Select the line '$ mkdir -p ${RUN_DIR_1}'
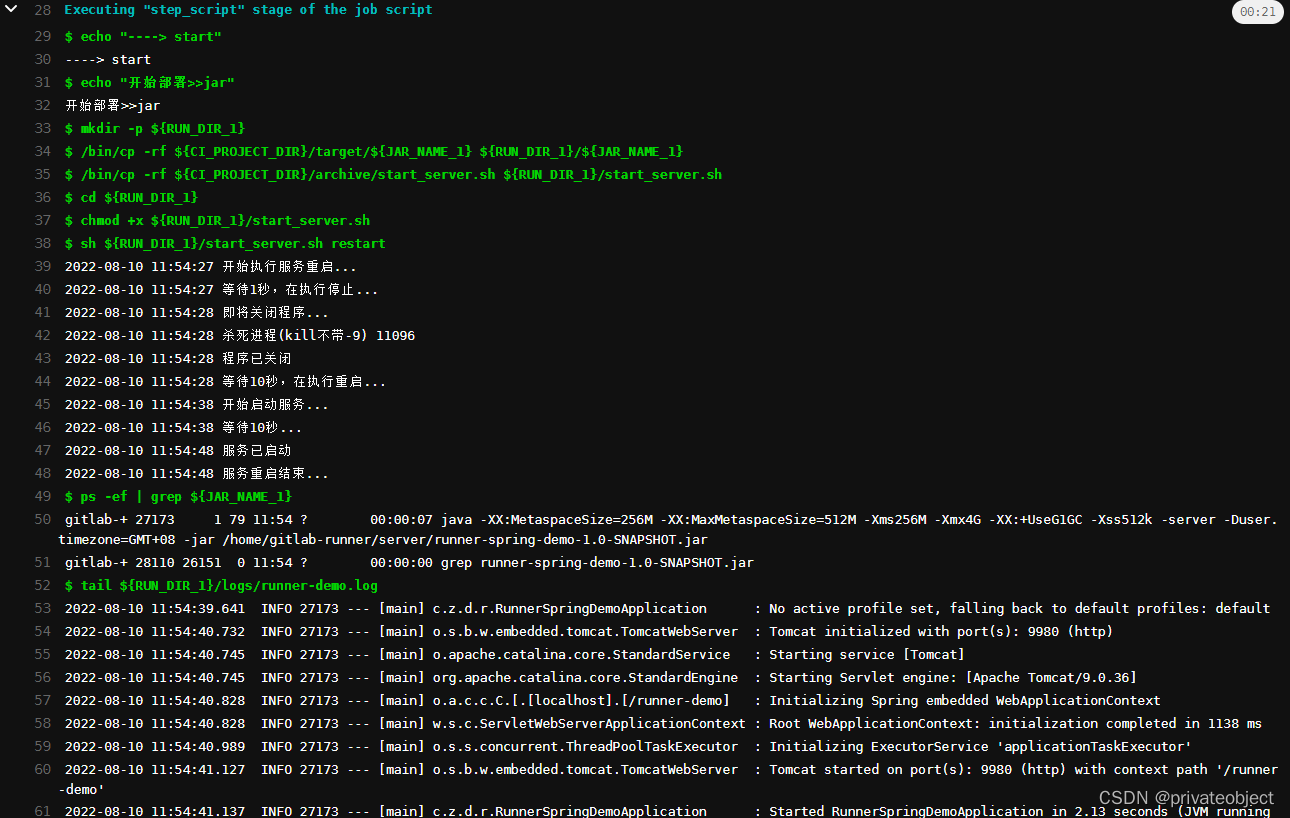This screenshot has width=1290, height=818. [155, 128]
